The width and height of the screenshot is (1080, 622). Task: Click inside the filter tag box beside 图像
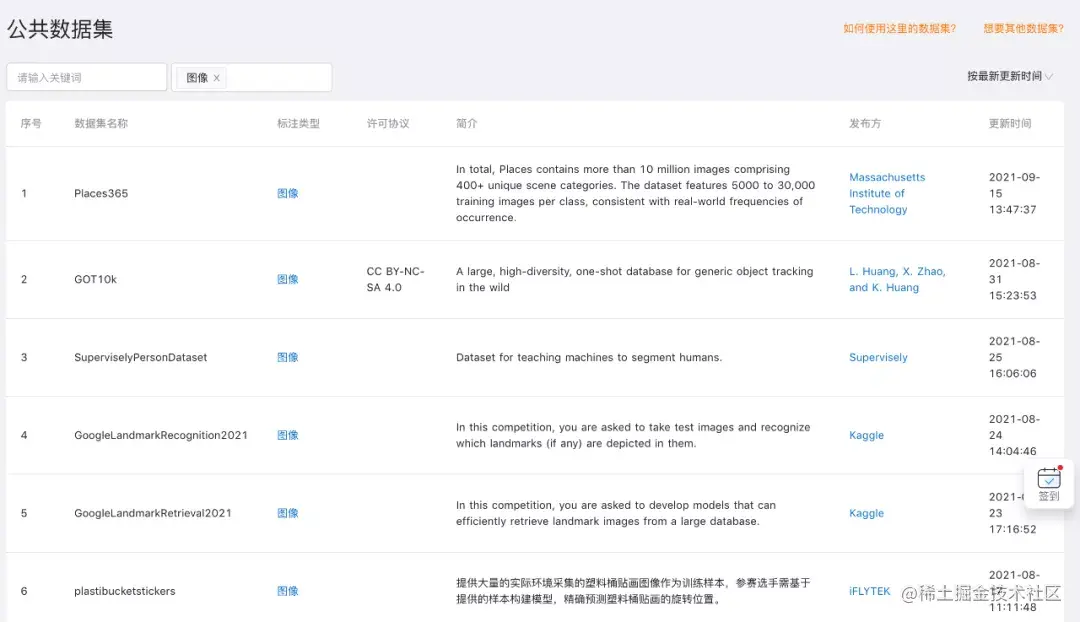coord(280,76)
